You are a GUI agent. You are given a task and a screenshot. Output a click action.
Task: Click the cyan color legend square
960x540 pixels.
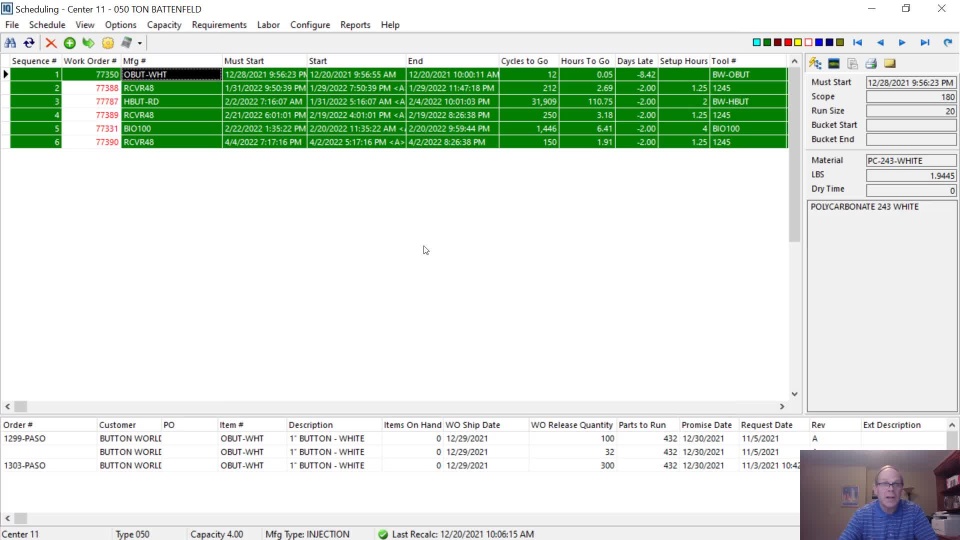(757, 42)
